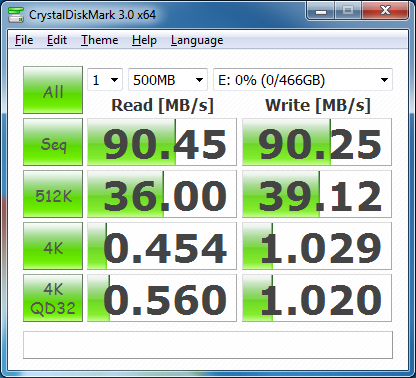Click the Seq read result 90.45

coord(162,142)
